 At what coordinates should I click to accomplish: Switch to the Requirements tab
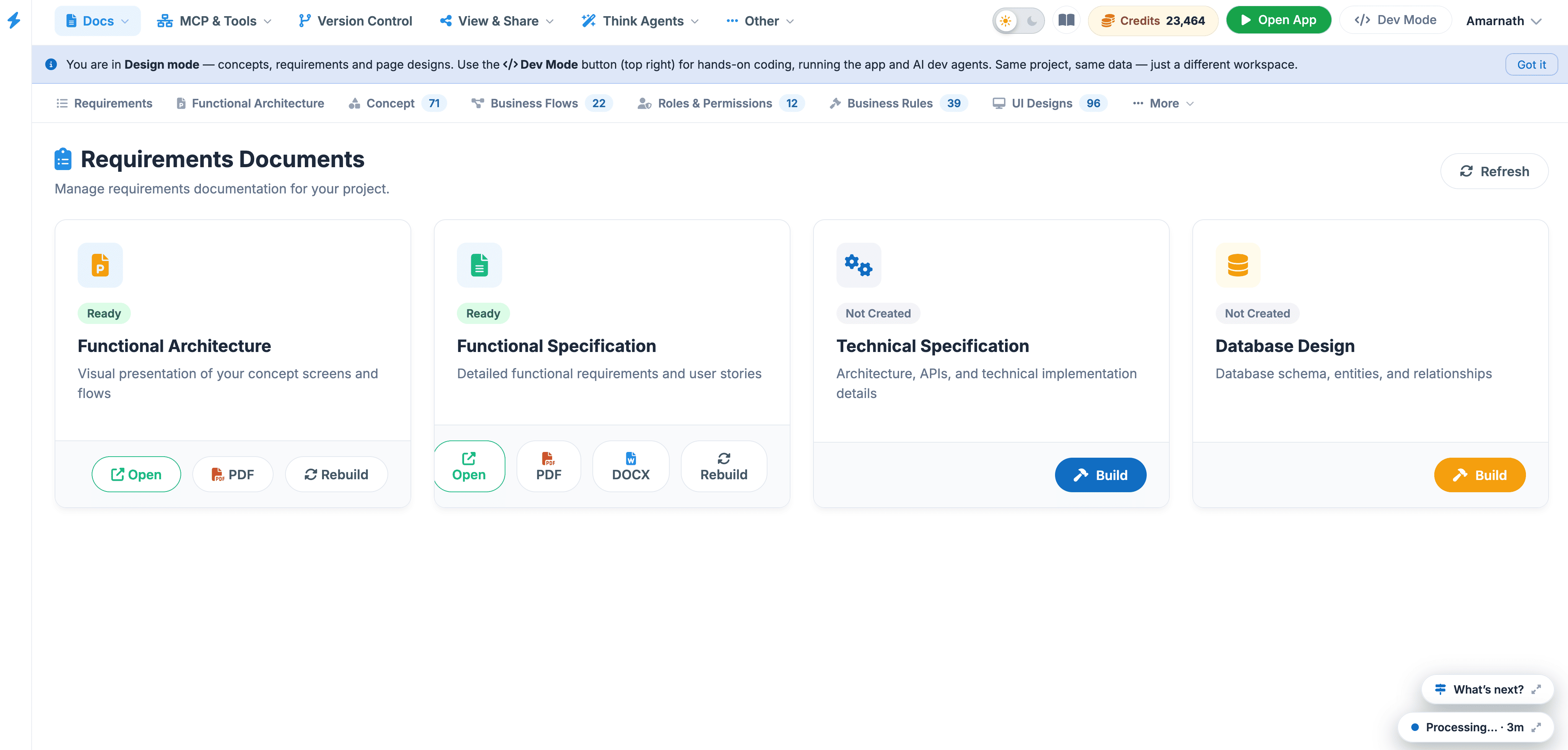point(104,104)
